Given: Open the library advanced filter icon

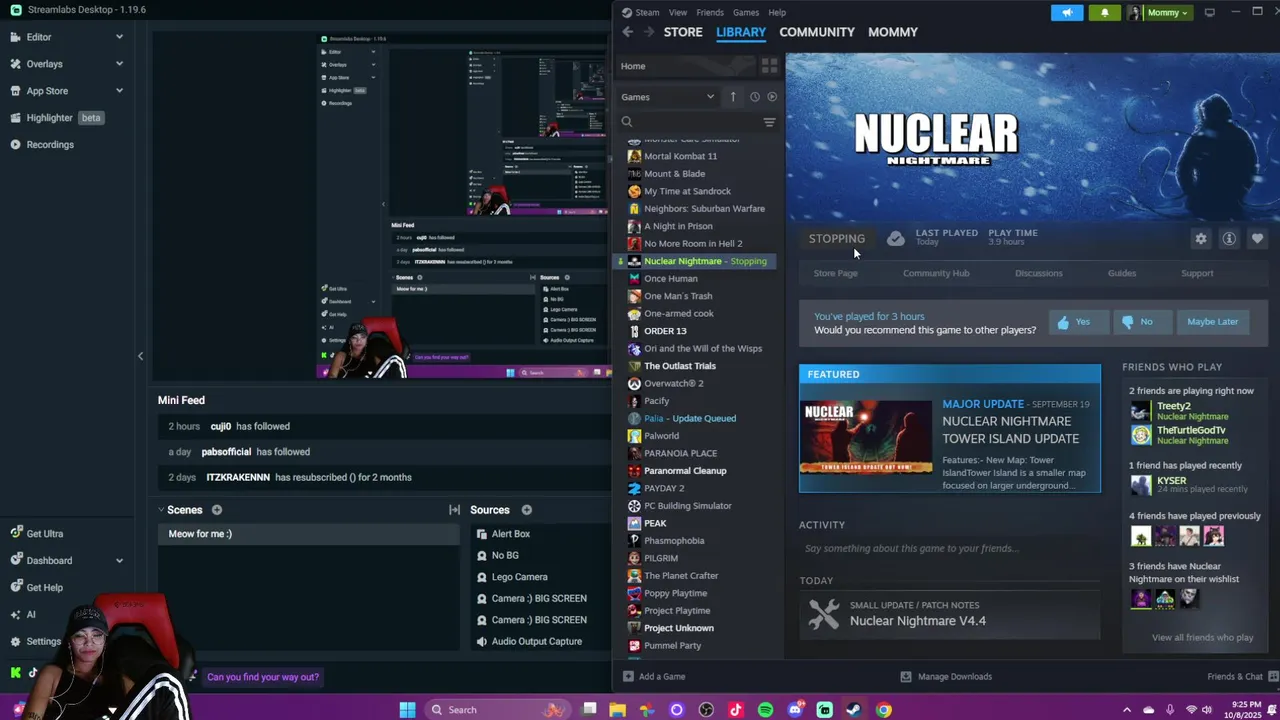Looking at the screenshot, I should click(x=769, y=122).
